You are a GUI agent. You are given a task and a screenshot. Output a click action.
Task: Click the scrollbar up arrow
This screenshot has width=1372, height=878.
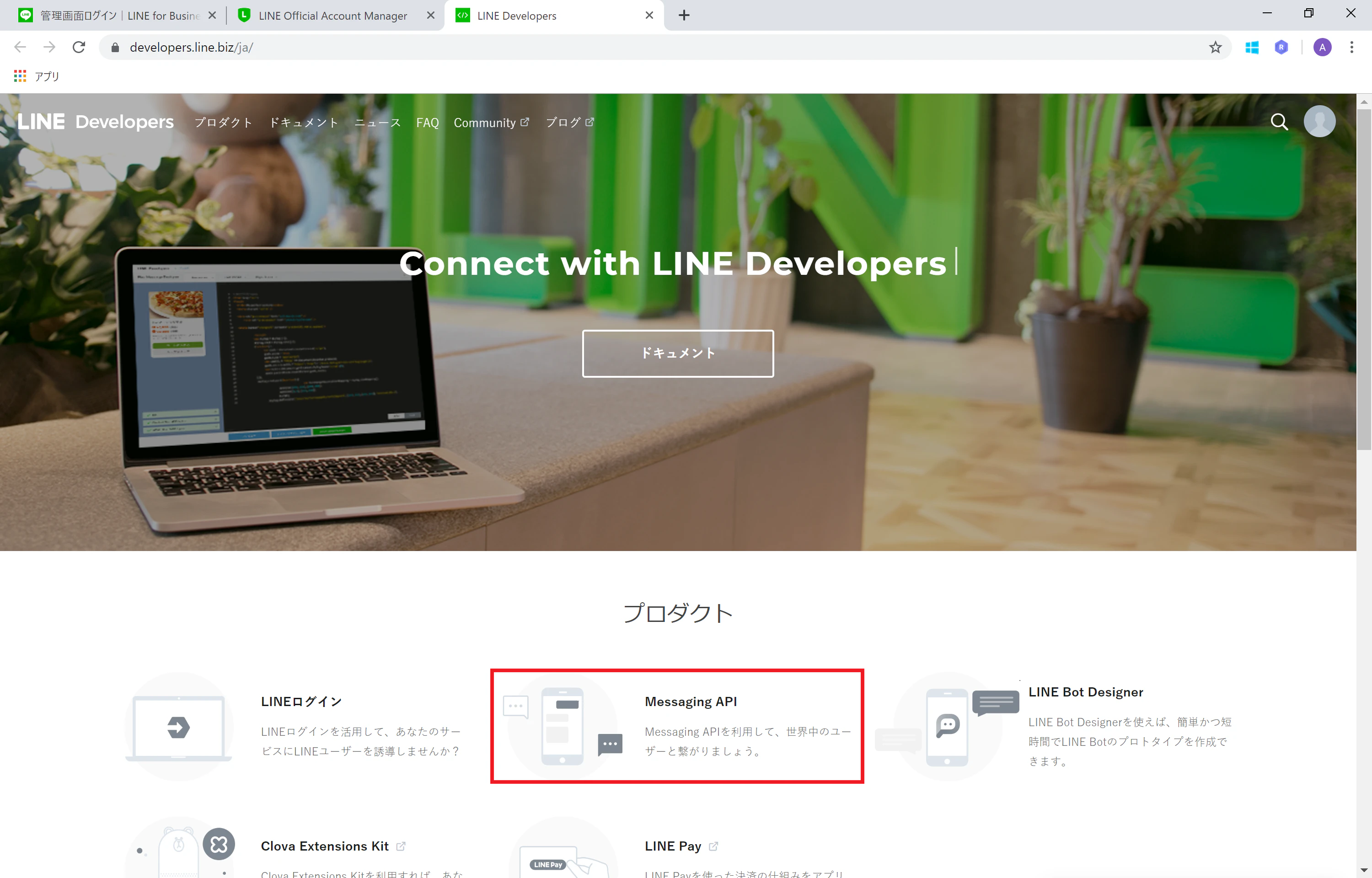pos(1363,102)
